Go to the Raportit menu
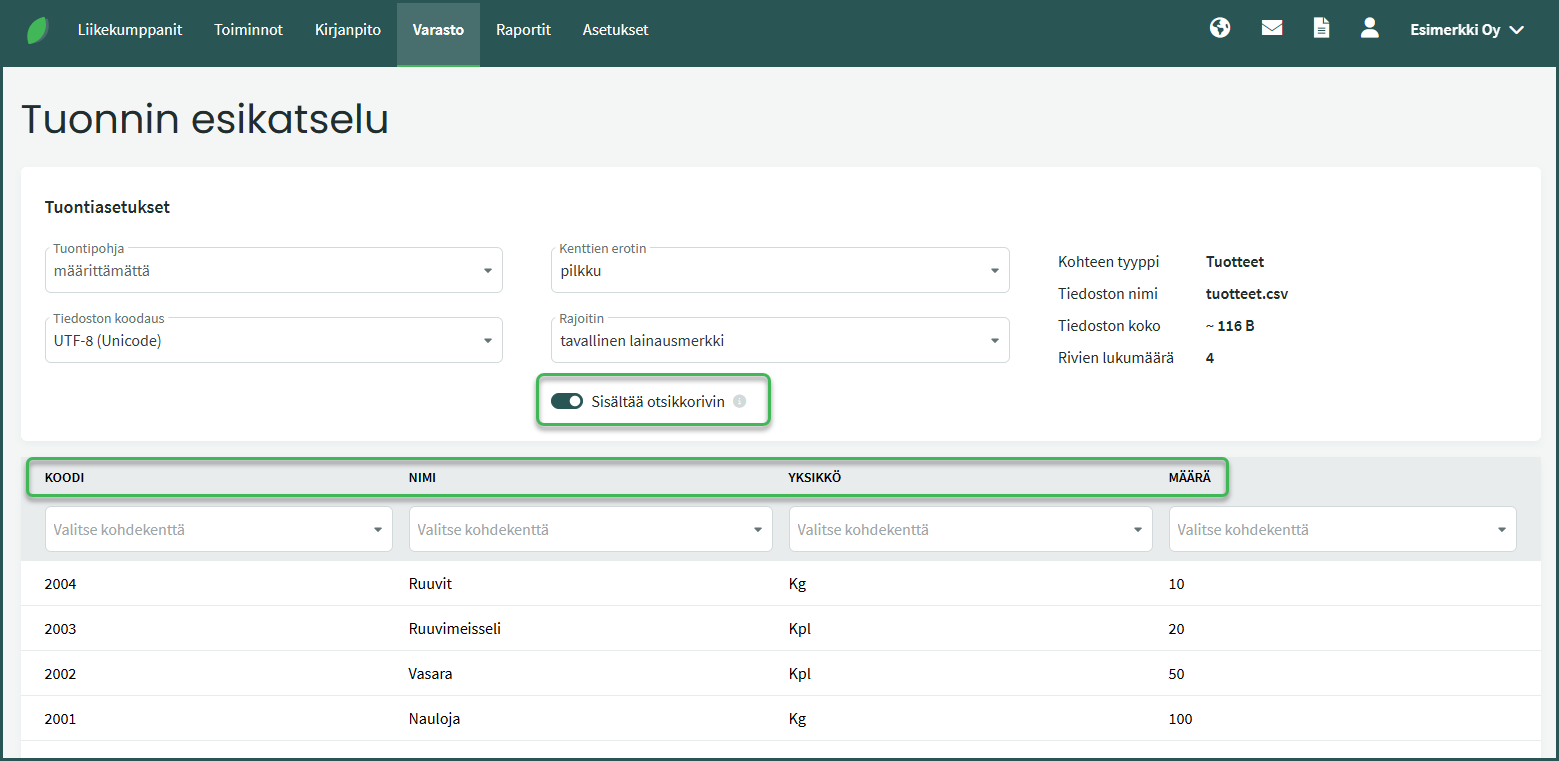The height and width of the screenshot is (761, 1559). click(523, 30)
